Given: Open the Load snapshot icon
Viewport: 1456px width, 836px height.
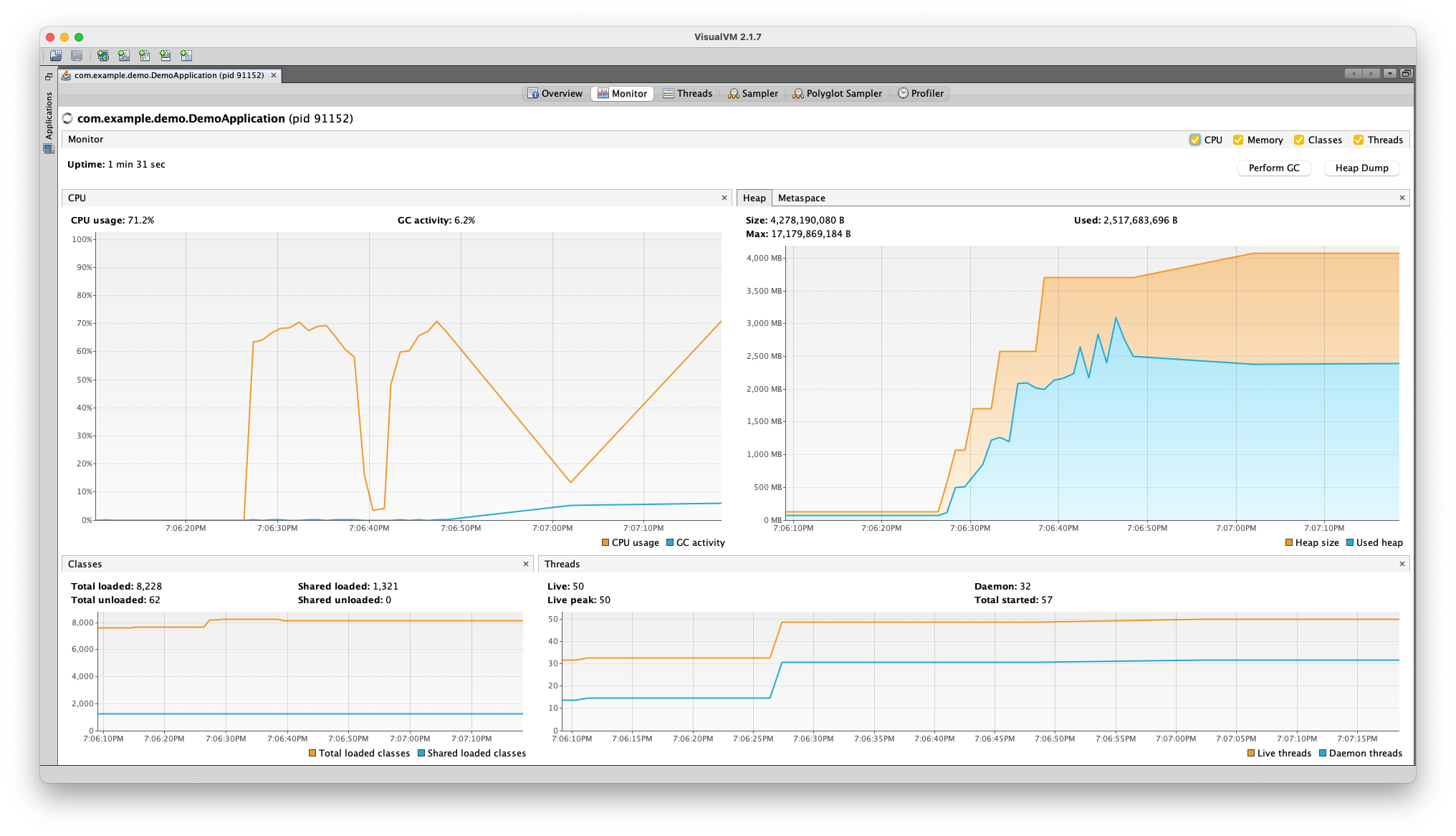Looking at the screenshot, I should tap(55, 55).
